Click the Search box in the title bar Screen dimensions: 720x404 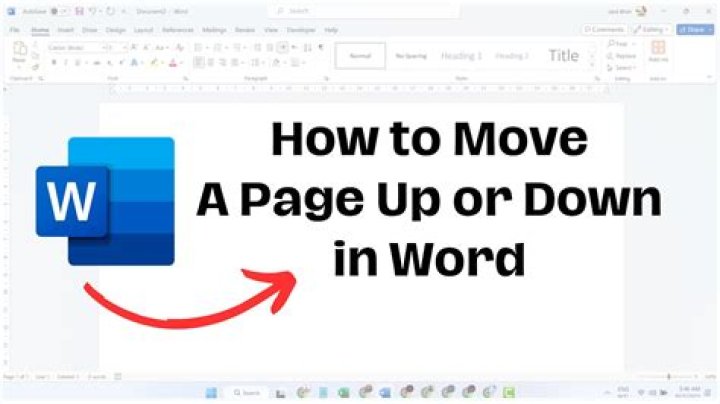(363, 11)
